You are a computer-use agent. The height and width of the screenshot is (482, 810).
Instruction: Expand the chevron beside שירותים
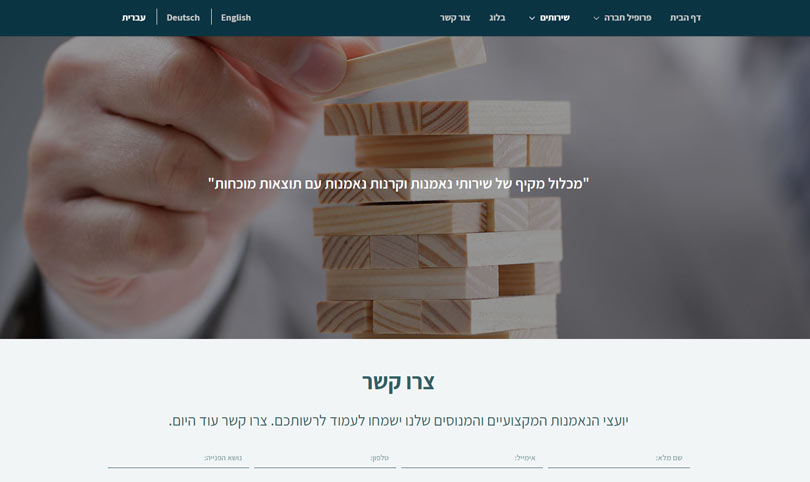coord(532,18)
